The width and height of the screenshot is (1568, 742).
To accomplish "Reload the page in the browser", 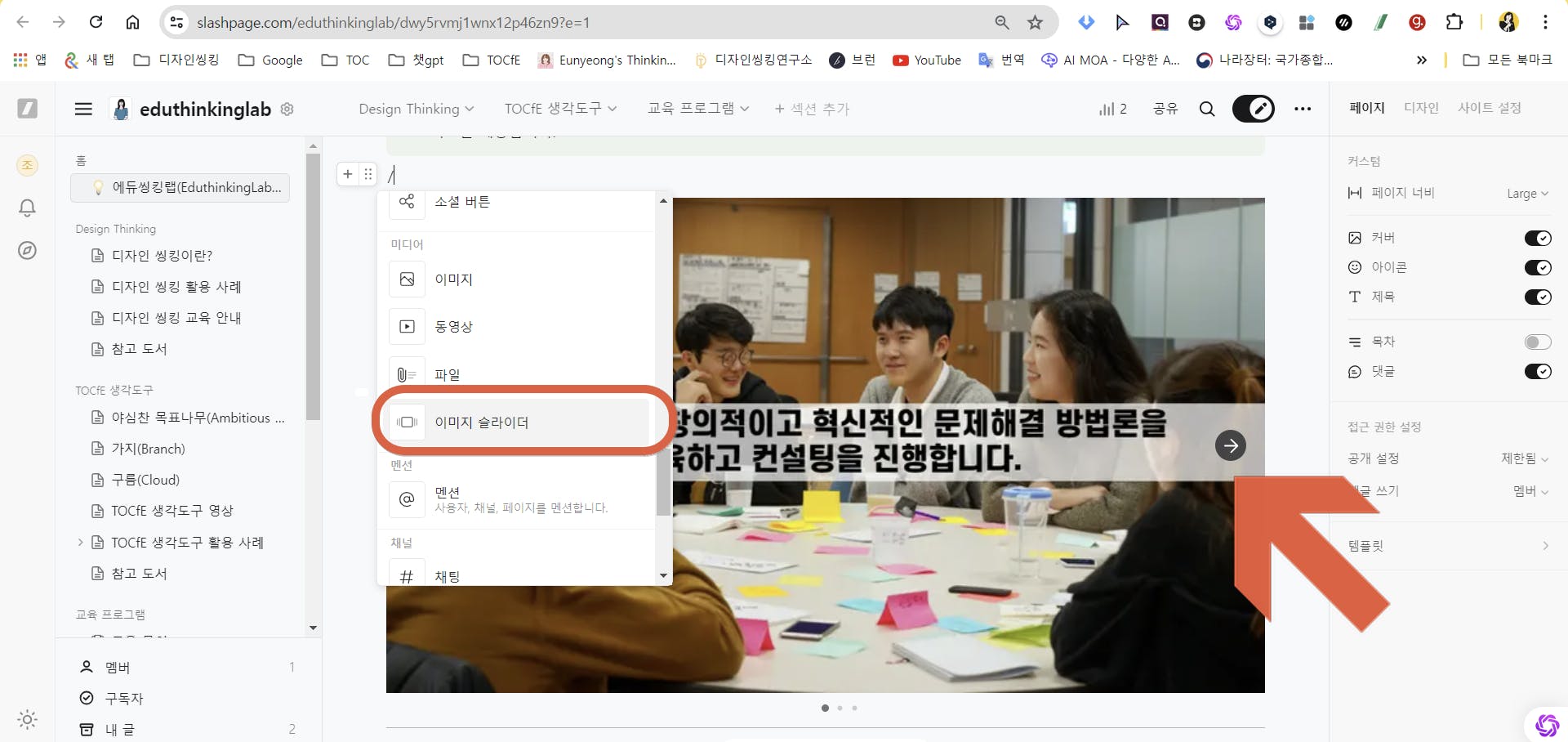I will [96, 22].
